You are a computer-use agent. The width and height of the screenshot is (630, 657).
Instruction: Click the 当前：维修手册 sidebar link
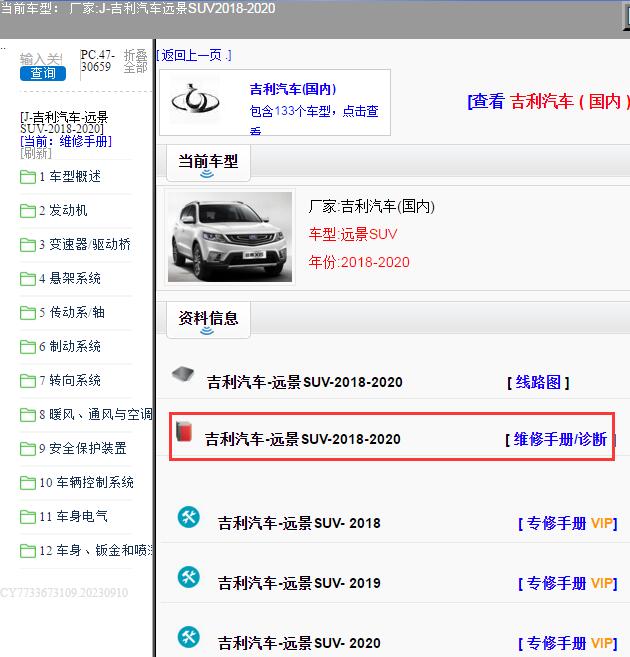point(66,142)
